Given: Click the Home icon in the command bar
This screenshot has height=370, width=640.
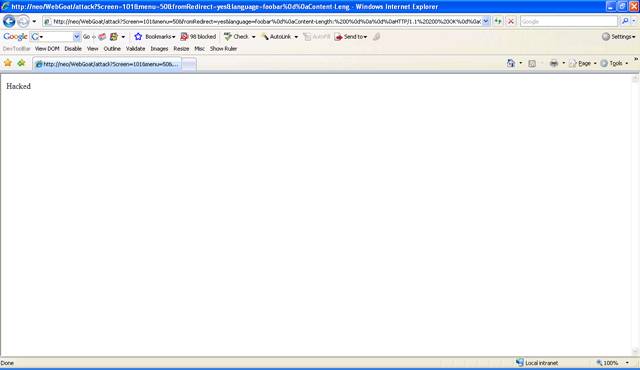Looking at the screenshot, I should [511, 63].
